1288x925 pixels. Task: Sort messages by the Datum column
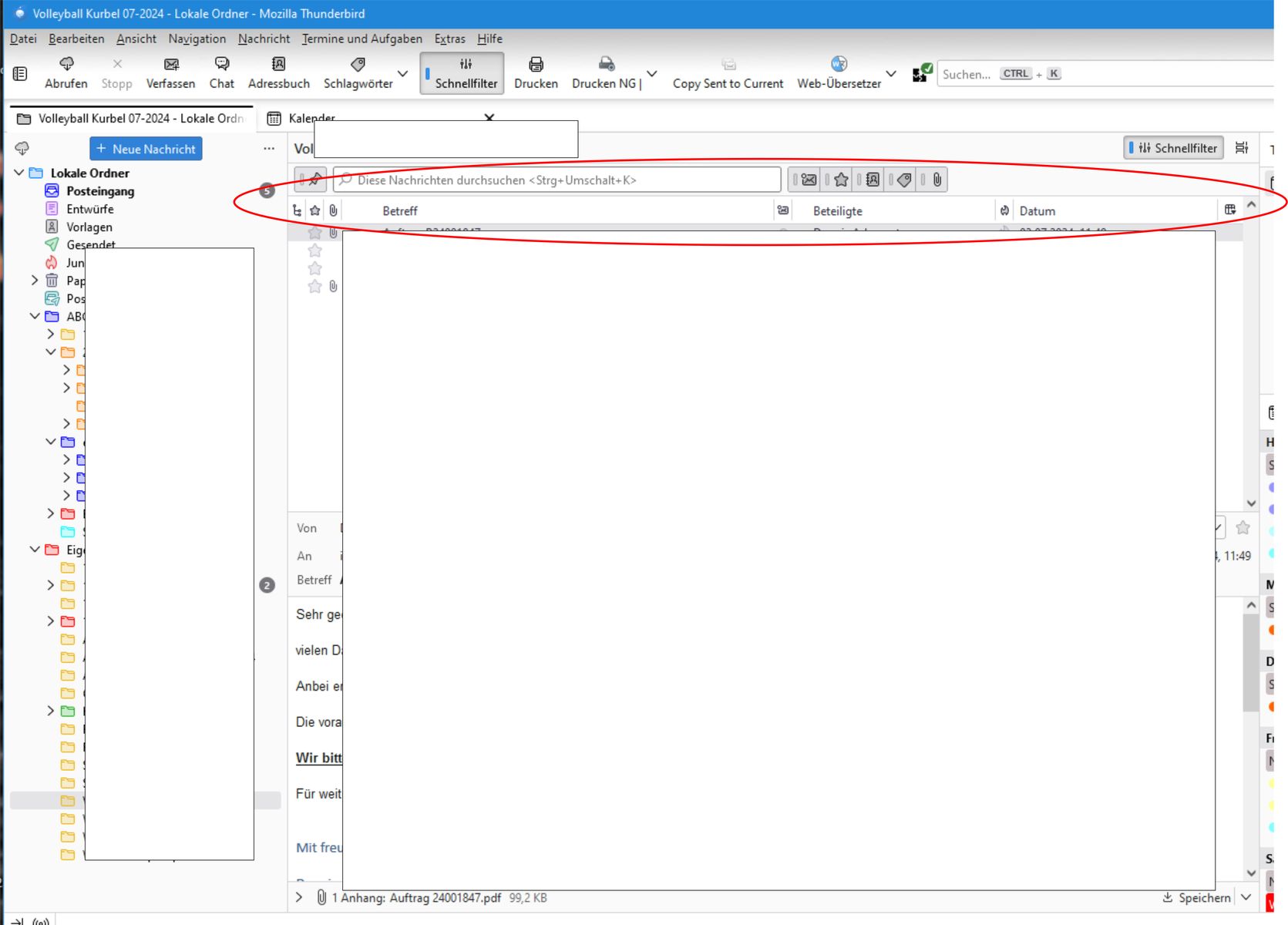pos(1037,210)
